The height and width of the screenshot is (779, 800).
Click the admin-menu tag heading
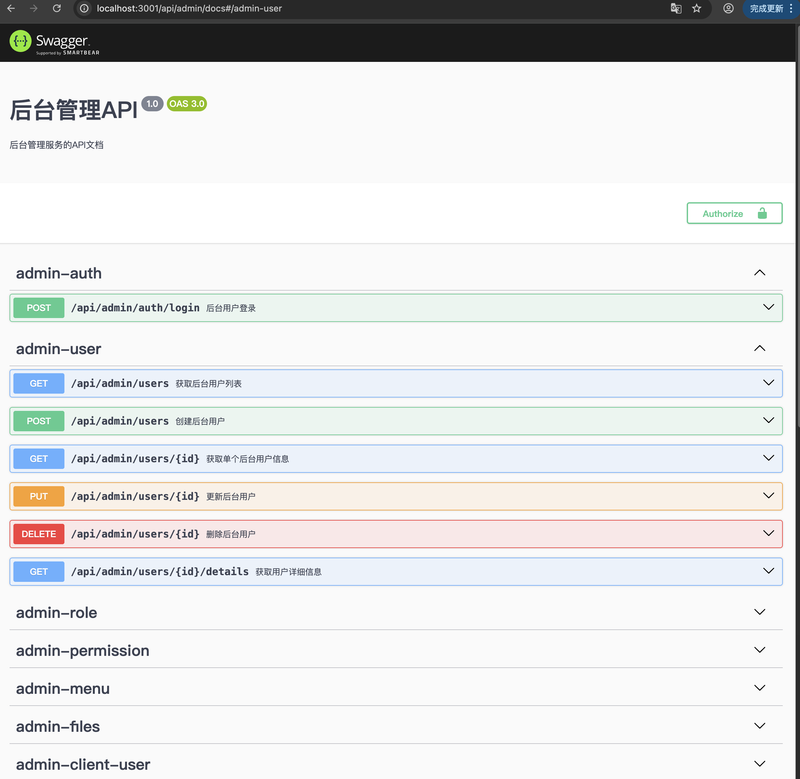point(63,689)
